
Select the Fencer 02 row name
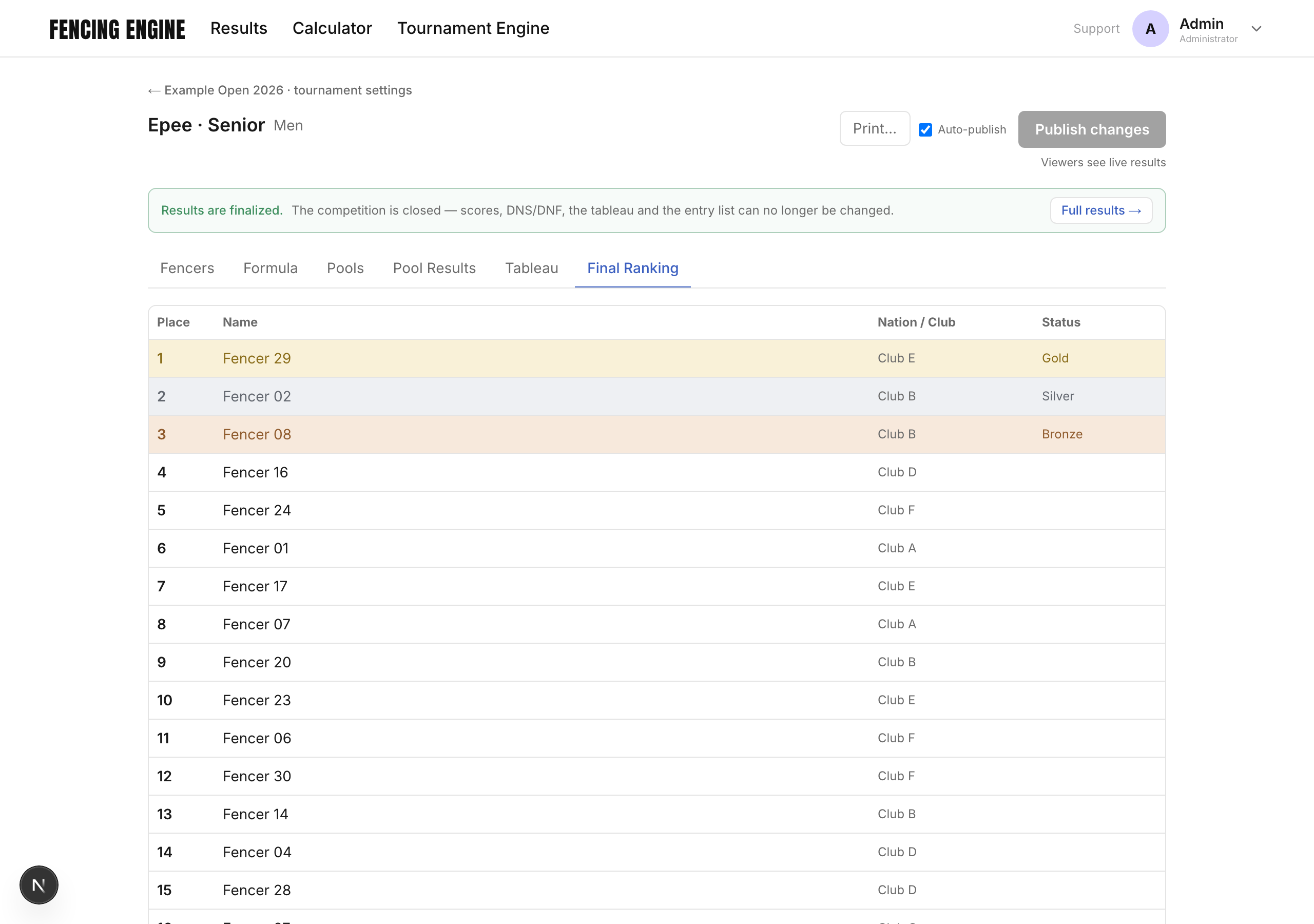[x=257, y=396]
